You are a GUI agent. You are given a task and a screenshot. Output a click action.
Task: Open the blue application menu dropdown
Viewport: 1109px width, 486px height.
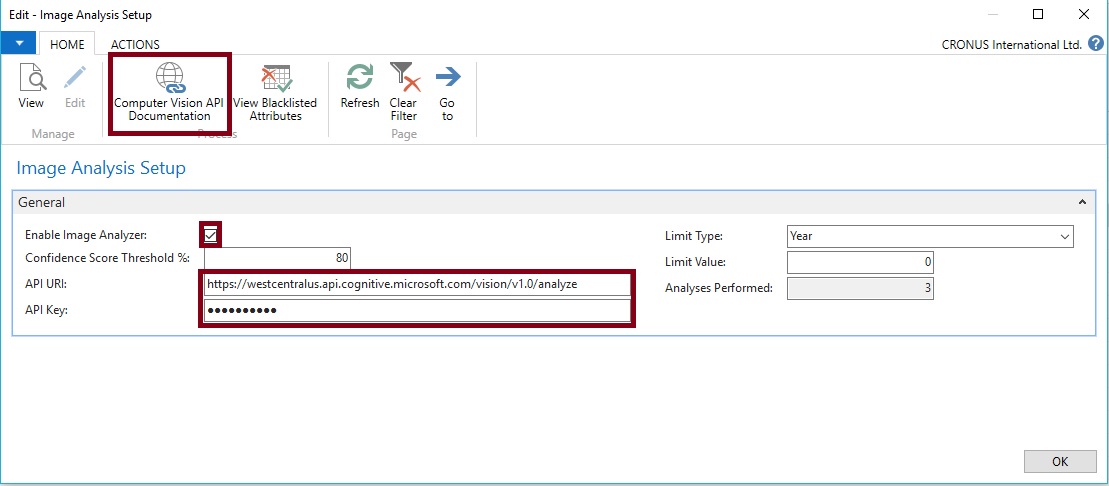pos(19,44)
